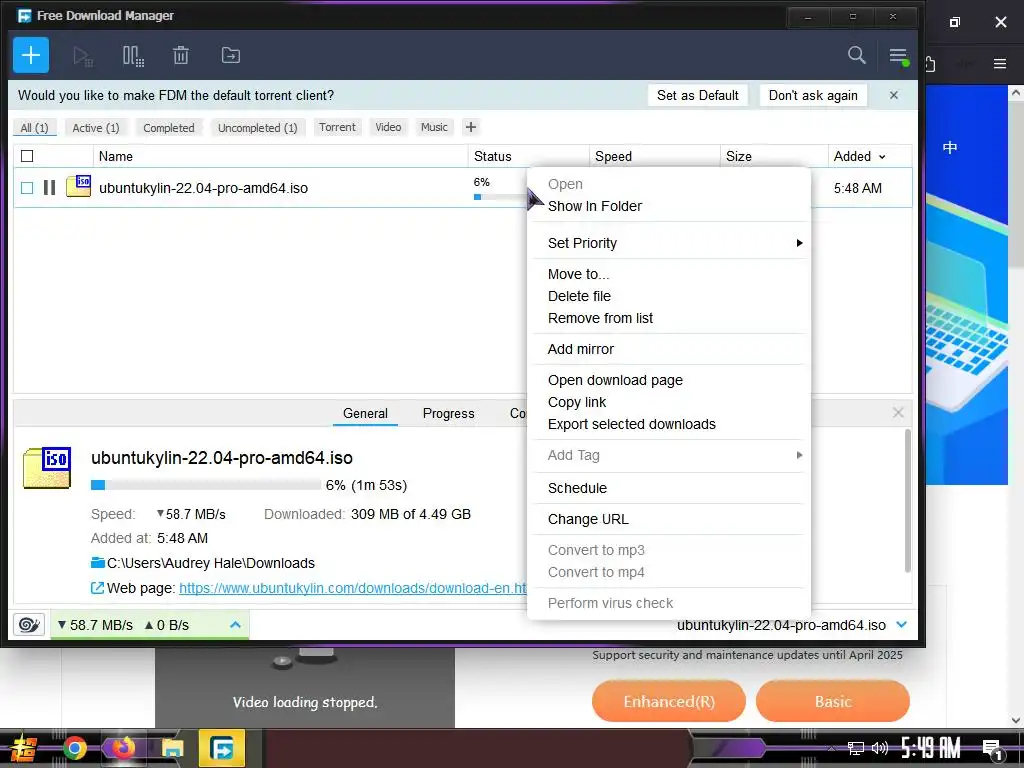Click the move-to-folder toolbar icon
The image size is (1024, 768).
pyautogui.click(x=231, y=56)
